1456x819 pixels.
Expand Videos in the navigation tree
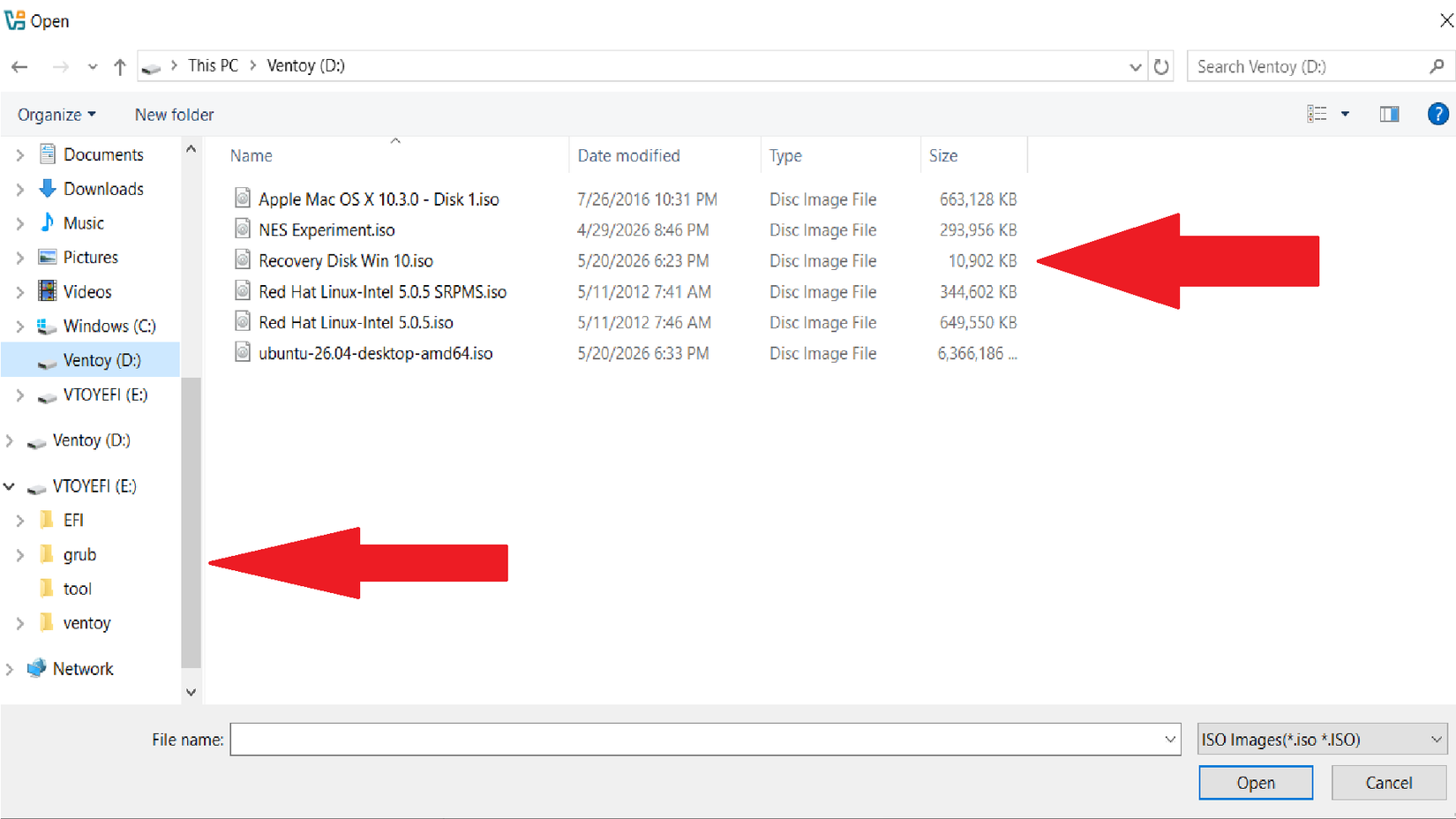19,292
